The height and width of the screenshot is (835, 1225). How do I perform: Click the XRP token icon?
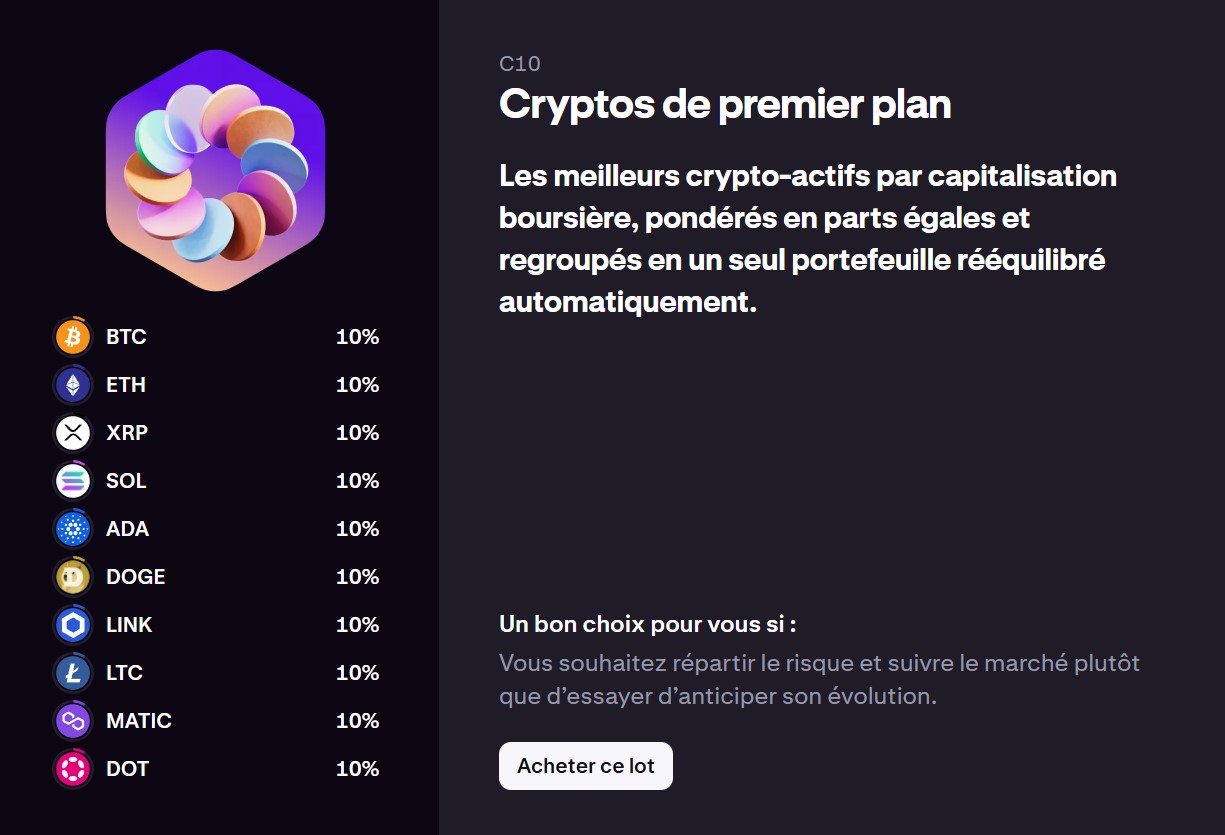pos(71,433)
